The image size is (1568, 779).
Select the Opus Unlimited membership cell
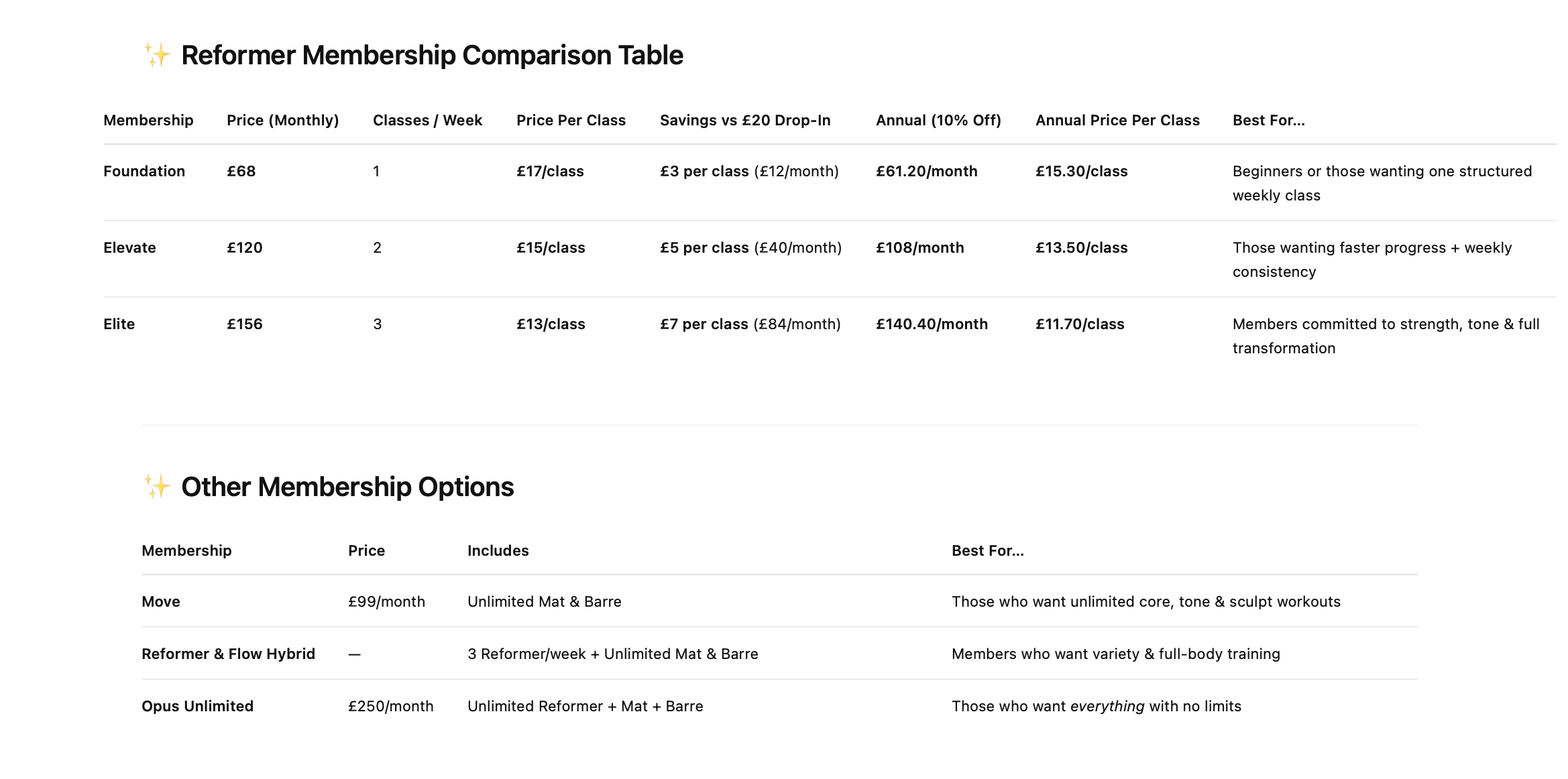pyautogui.click(x=197, y=706)
